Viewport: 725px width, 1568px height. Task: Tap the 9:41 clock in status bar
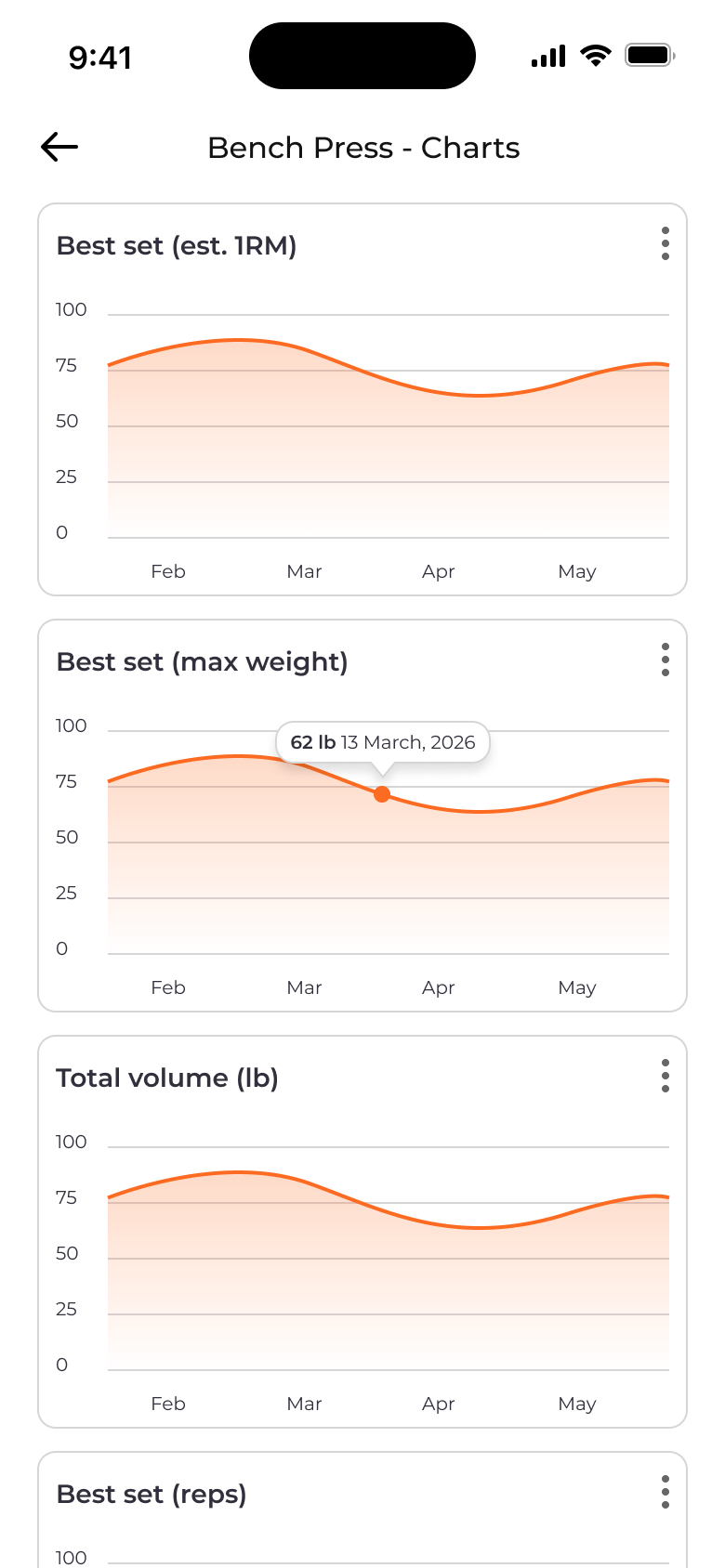click(x=100, y=58)
